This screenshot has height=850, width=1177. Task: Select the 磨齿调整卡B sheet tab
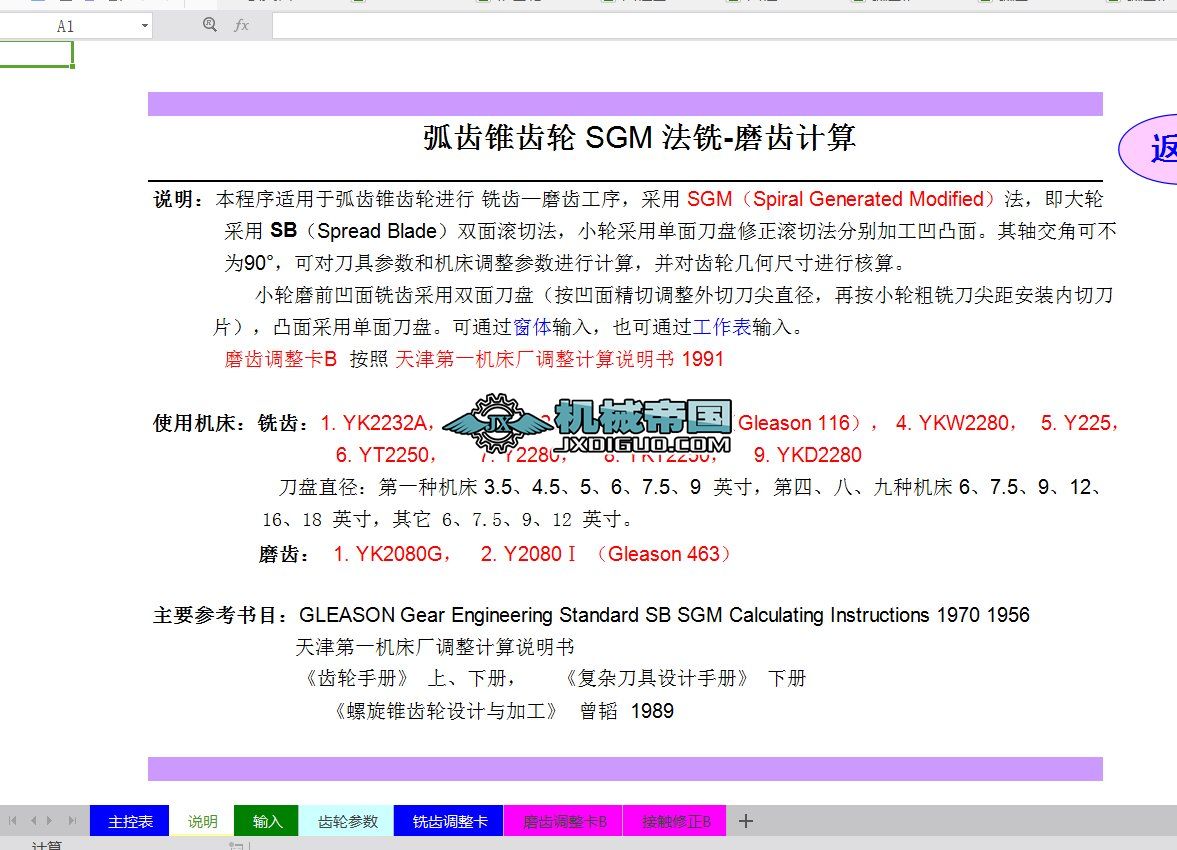(563, 820)
